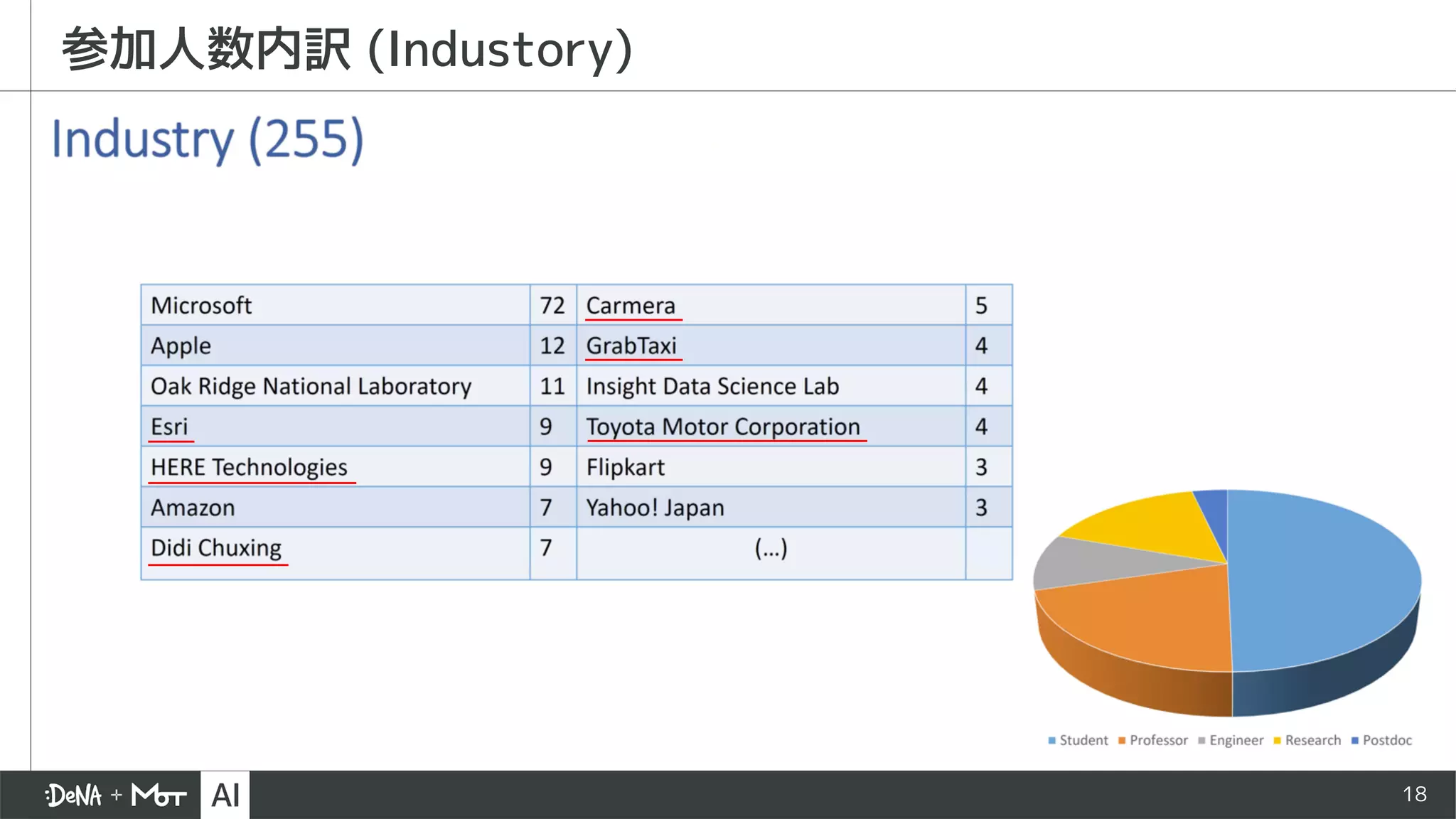Click the yellow Research legend marker
This screenshot has width=1456, height=819.
[x=1277, y=741]
